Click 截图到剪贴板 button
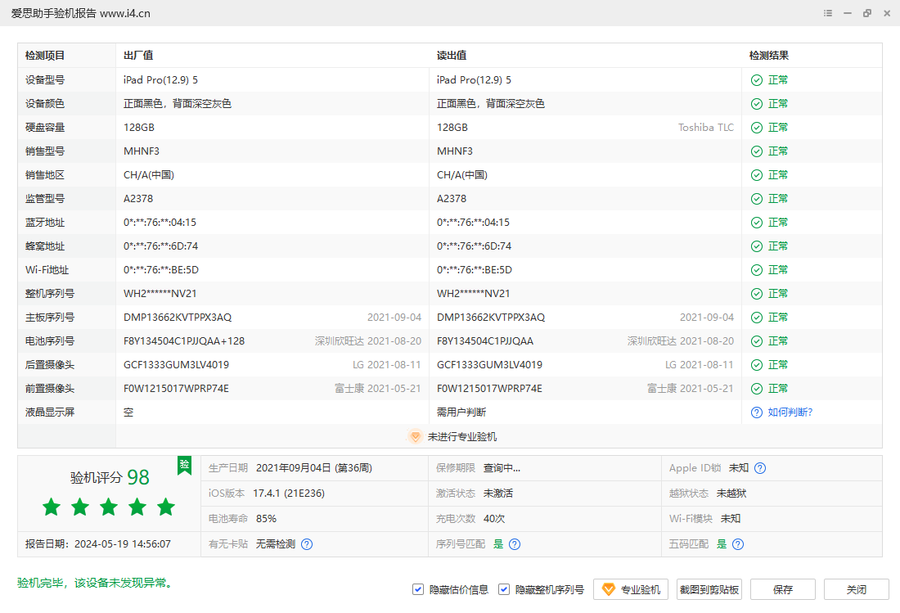Screen dimensions: 900x613 709,589
